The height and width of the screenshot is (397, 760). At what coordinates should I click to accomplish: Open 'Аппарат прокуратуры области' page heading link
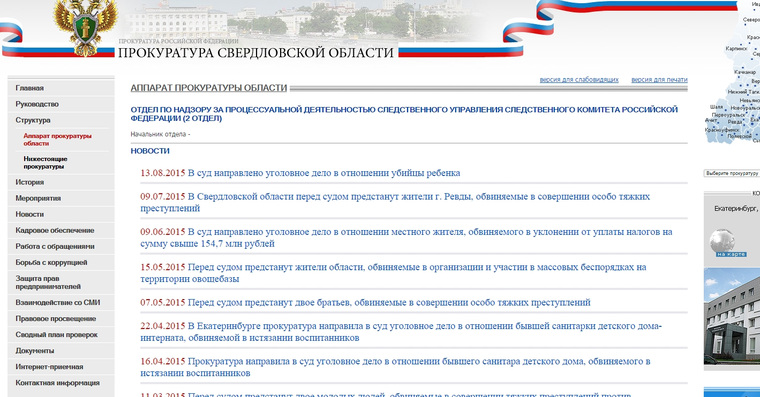(x=209, y=88)
